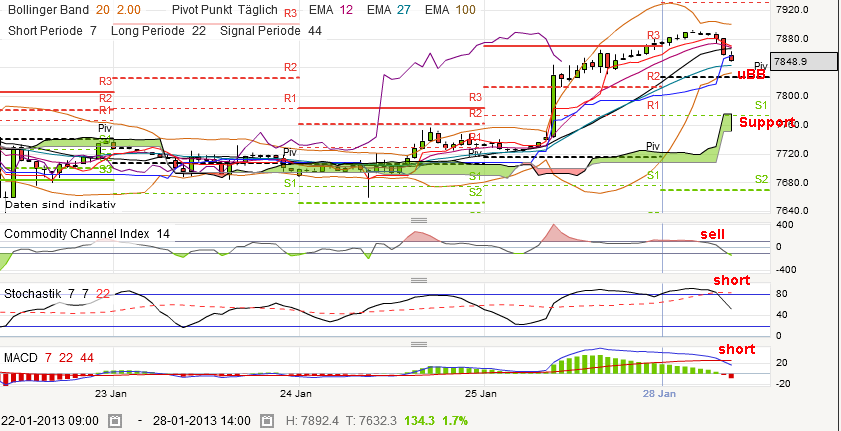Select the Stochastik 7 7 22 title
Viewport: 841px width, 431px height.
[57, 293]
